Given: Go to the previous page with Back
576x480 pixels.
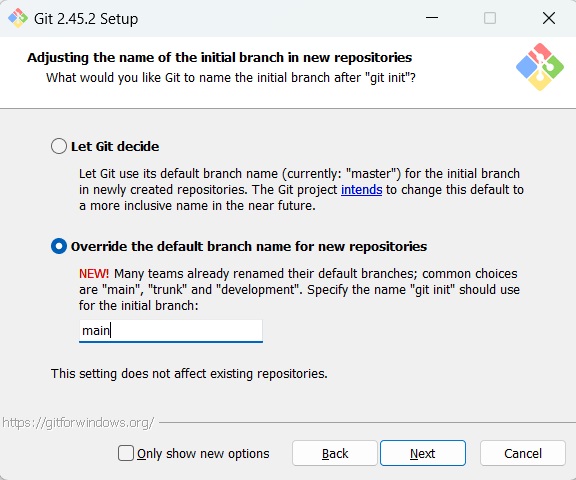Looking at the screenshot, I should 335,453.
